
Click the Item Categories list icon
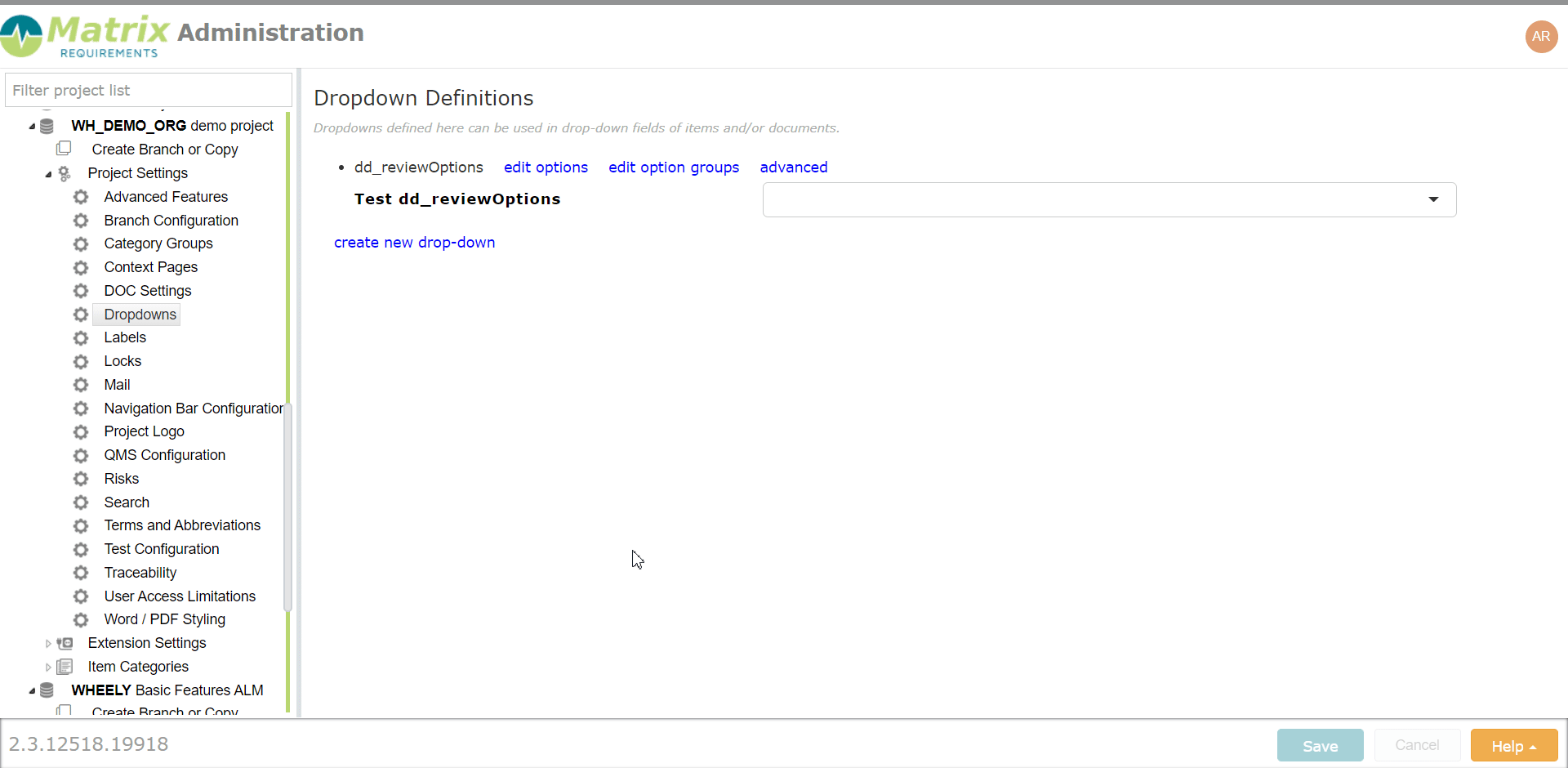click(65, 667)
